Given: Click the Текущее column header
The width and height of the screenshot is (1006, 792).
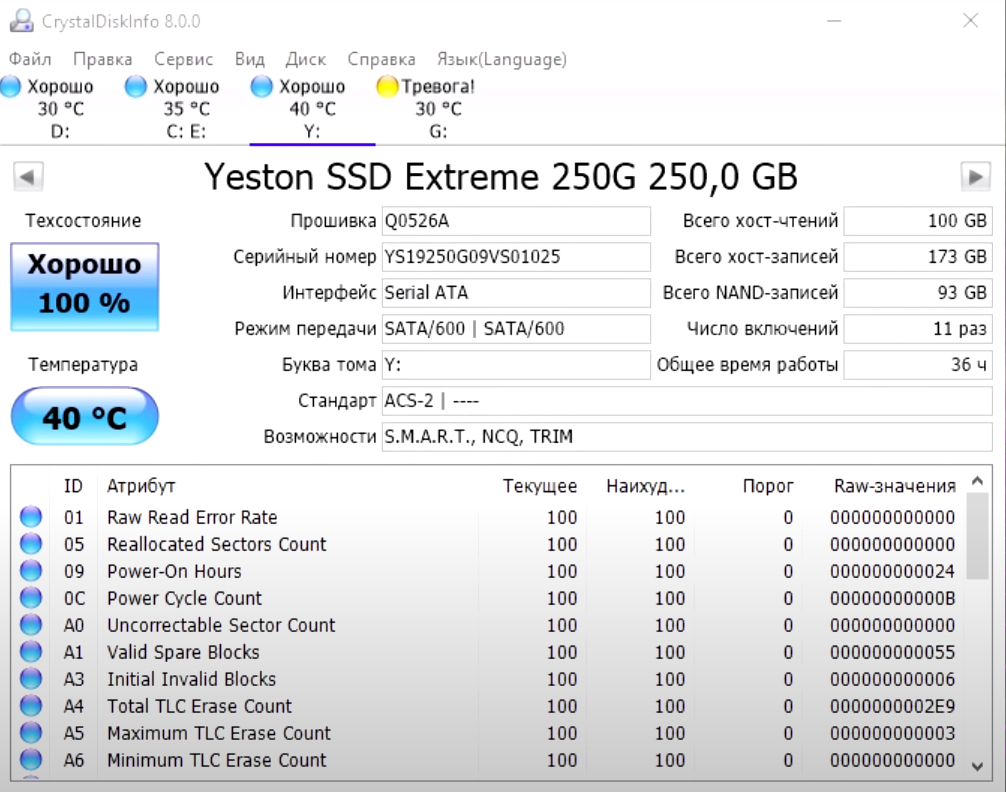Looking at the screenshot, I should (x=540, y=486).
